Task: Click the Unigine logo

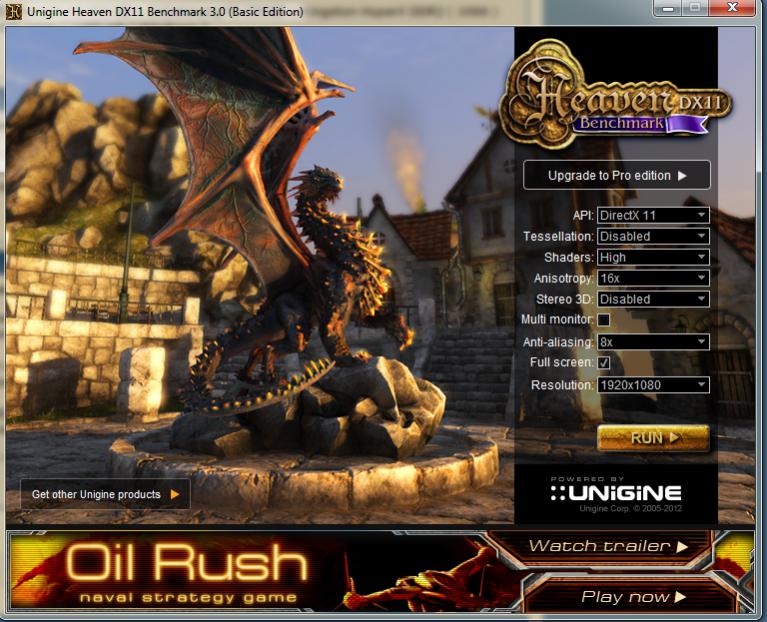Action: click(x=616, y=492)
